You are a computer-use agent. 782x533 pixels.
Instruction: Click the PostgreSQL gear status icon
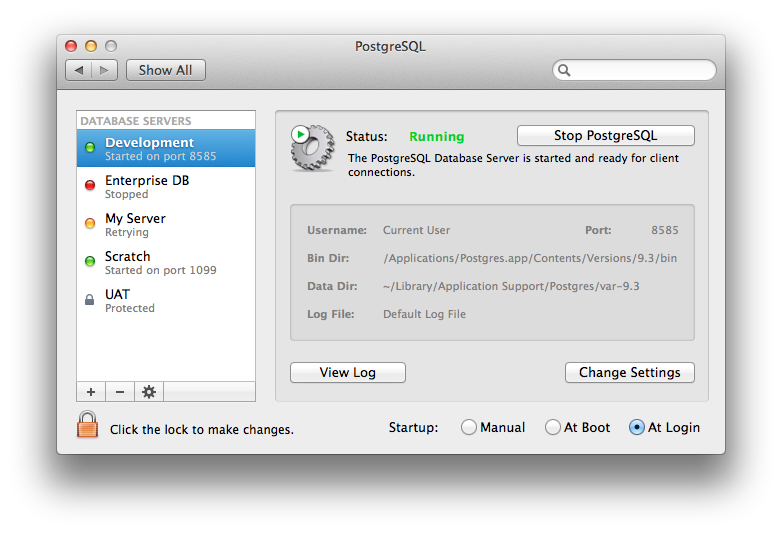click(x=313, y=148)
